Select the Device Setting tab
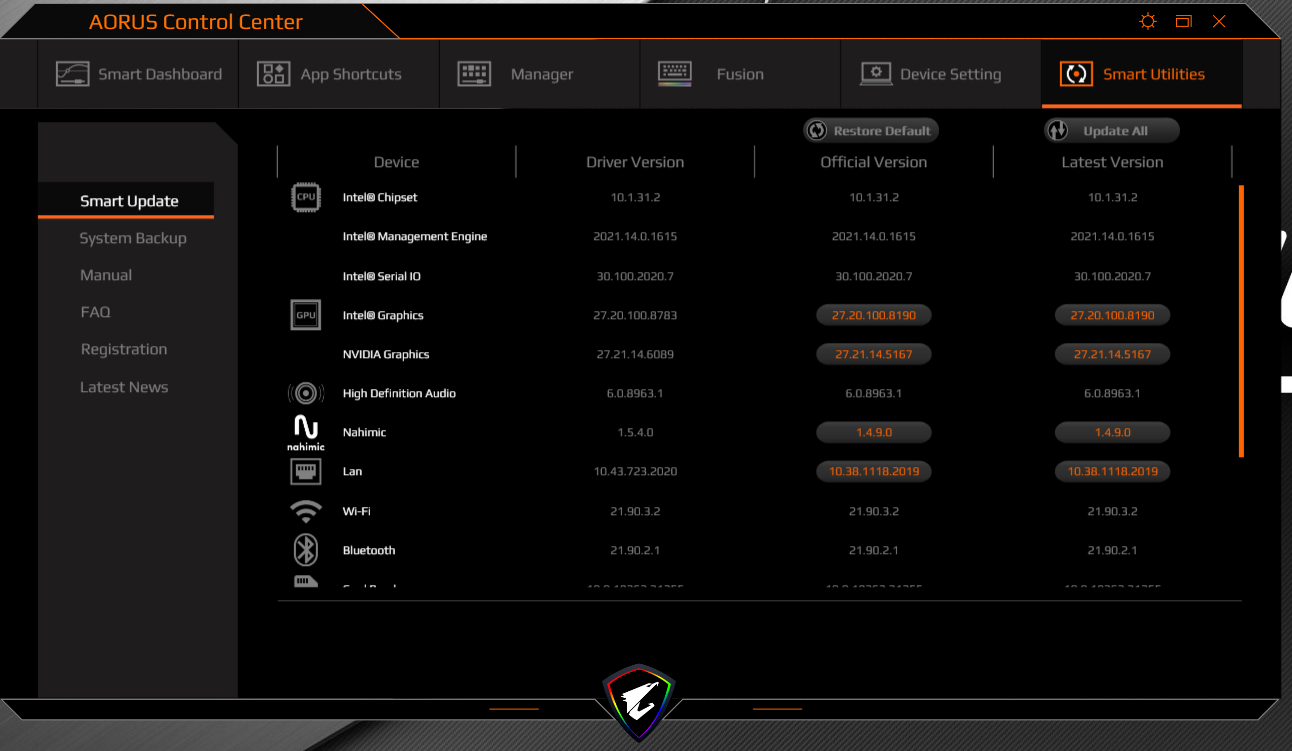Image resolution: width=1292 pixels, height=751 pixels. pyautogui.click(x=941, y=74)
